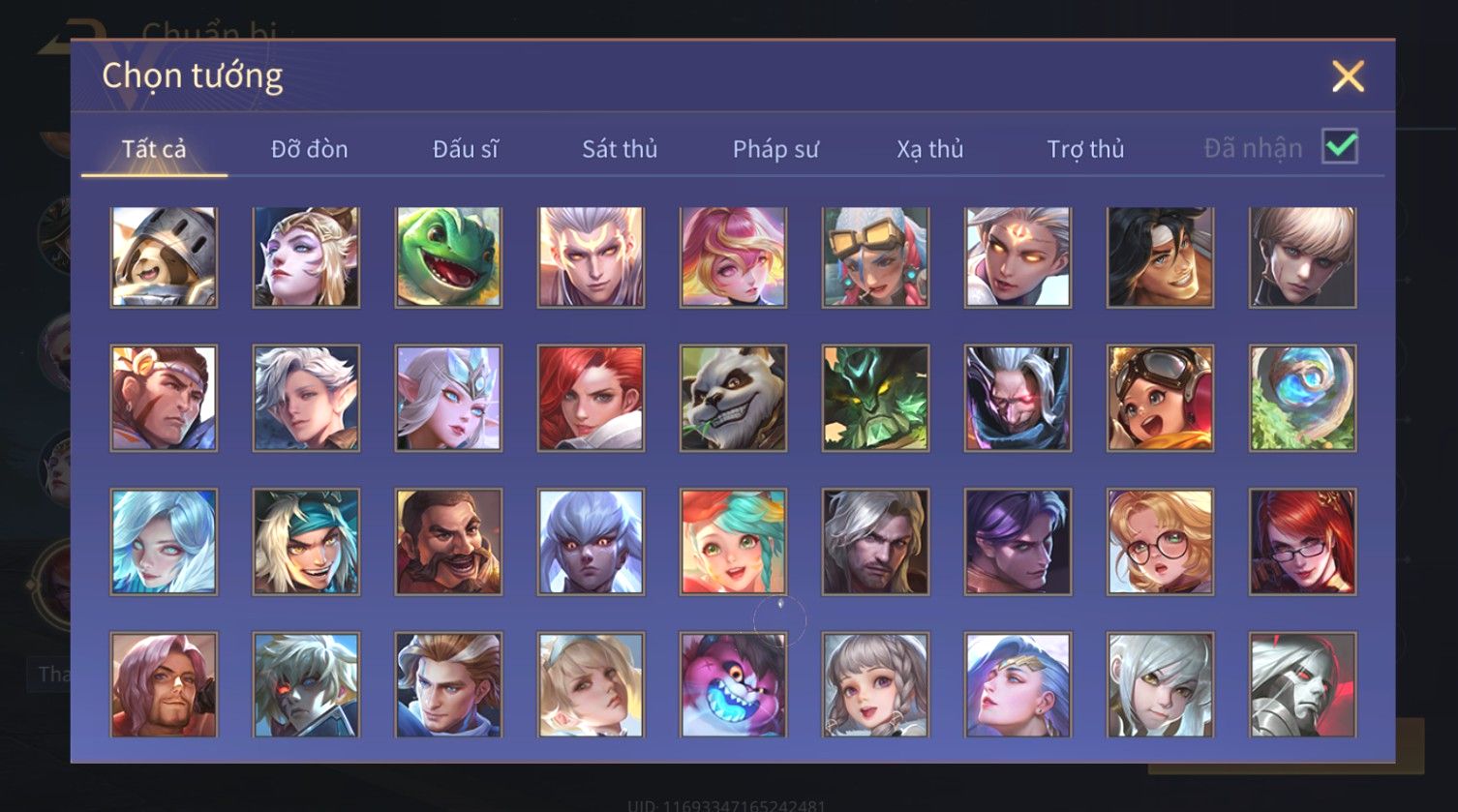Choose the mustached man hero portrait

pyautogui.click(x=448, y=542)
